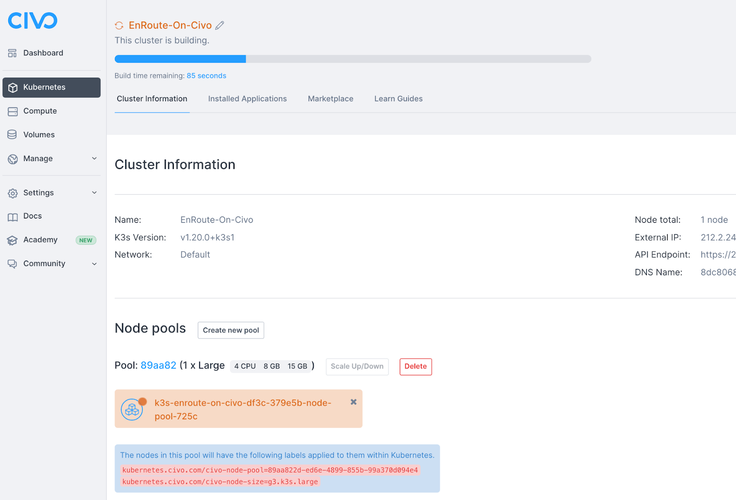The width and height of the screenshot is (736, 500).
Task: Click the 85 seconds remaining text
Action: coord(207,76)
